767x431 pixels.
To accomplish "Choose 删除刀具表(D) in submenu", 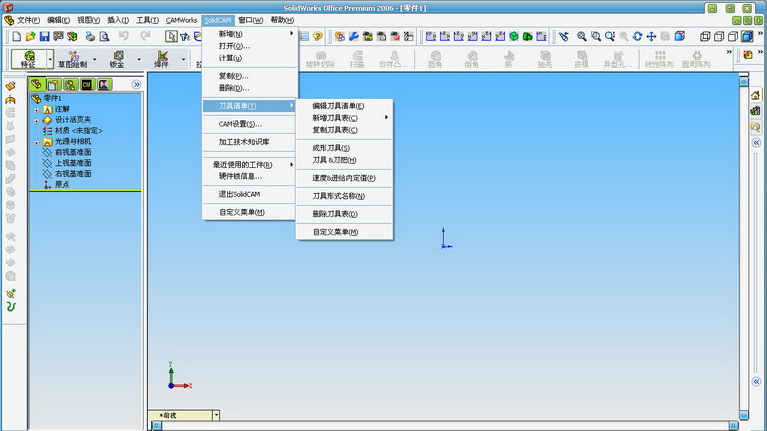I will point(344,214).
